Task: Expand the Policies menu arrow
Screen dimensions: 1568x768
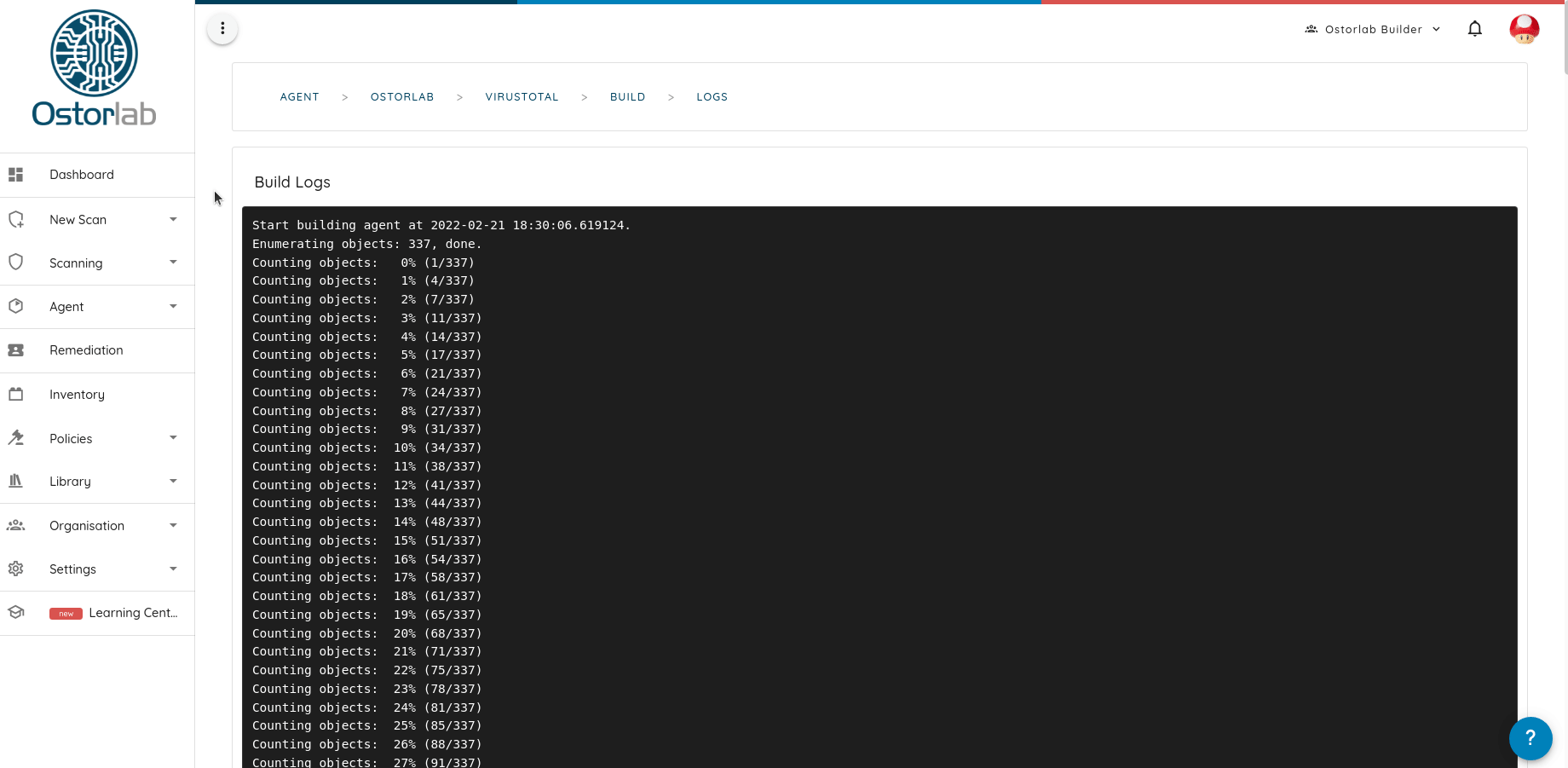Action: point(173,437)
